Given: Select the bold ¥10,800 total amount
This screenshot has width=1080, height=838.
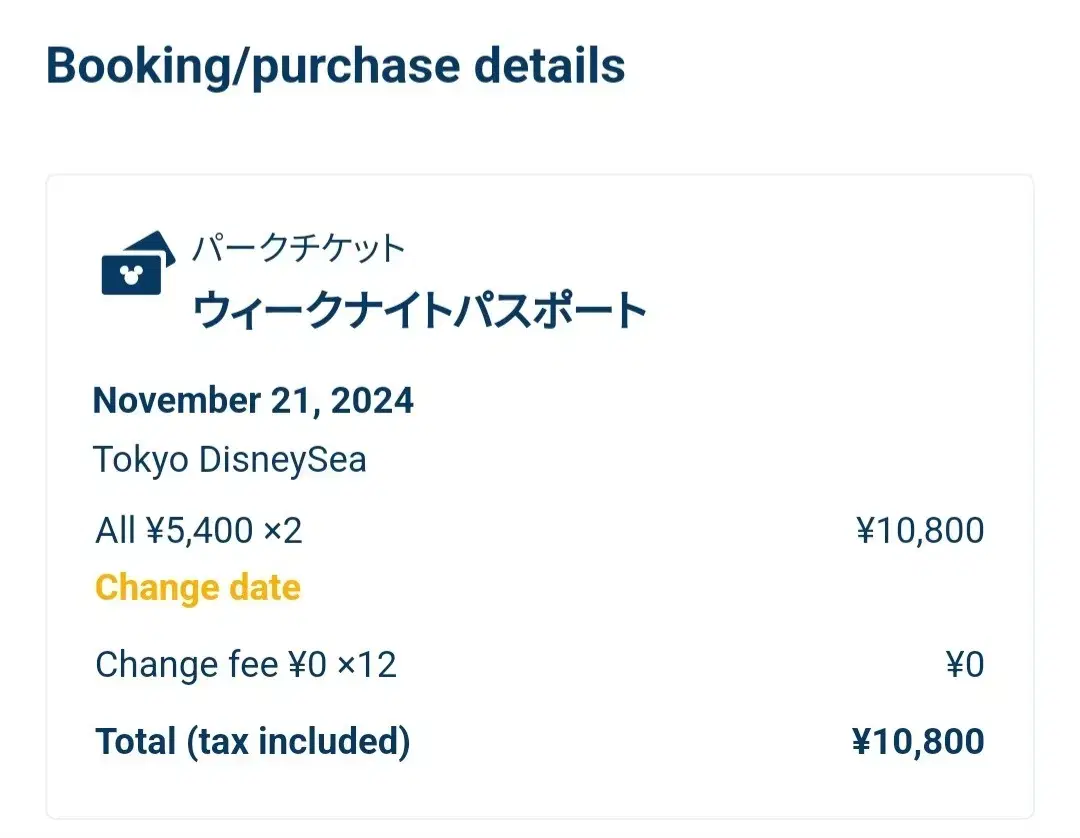Looking at the screenshot, I should [918, 742].
